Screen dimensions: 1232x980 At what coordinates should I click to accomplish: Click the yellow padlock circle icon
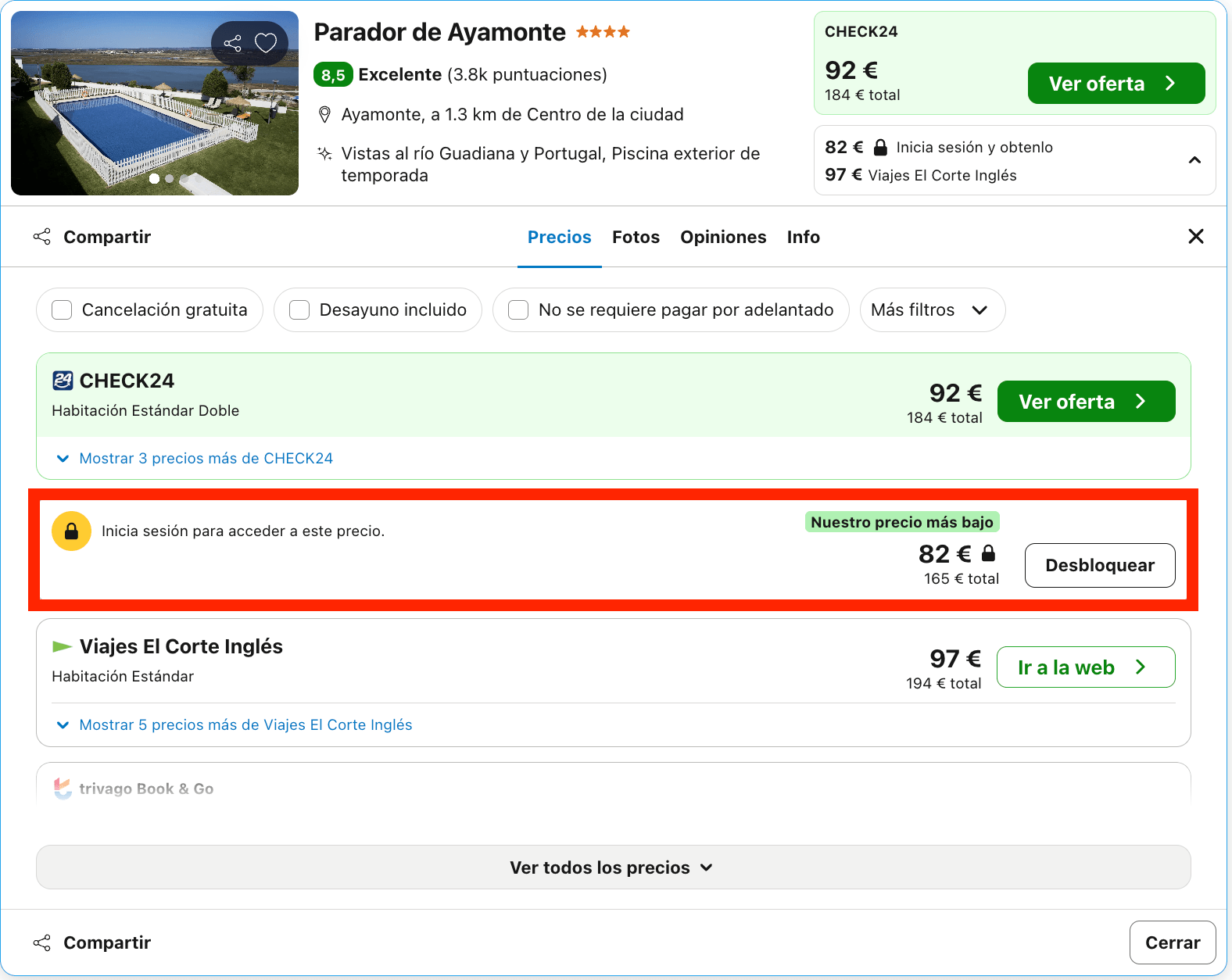point(71,531)
